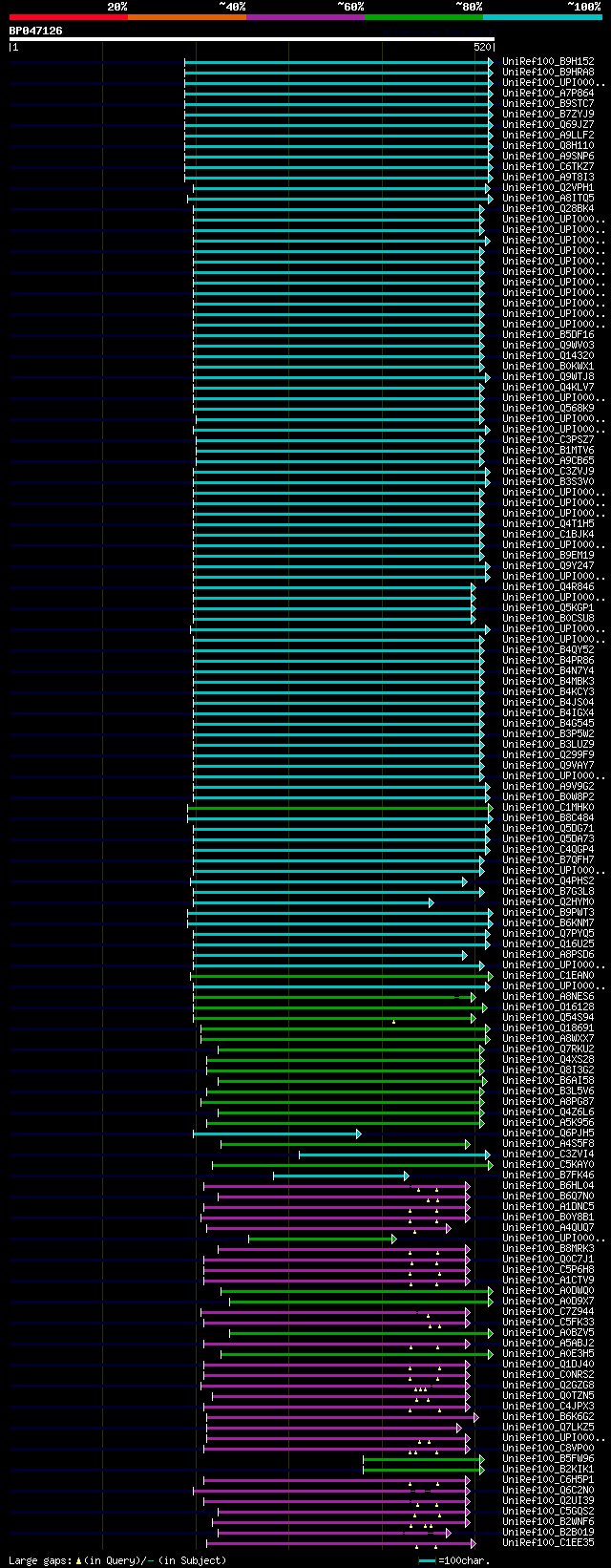Select the UniRef100_C1EAN0 label
The image size is (611, 1568).
pyautogui.click(x=548, y=975)
